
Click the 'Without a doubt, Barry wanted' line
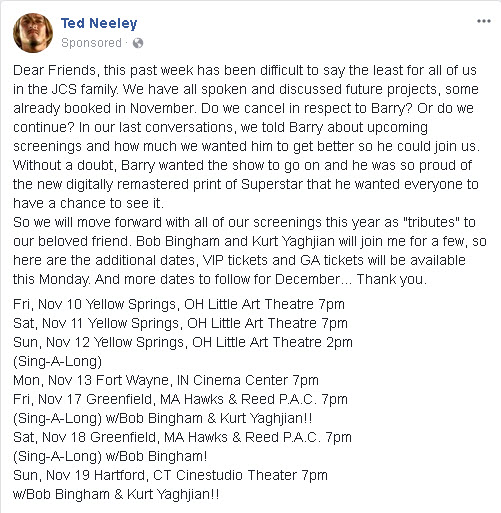click(242, 165)
